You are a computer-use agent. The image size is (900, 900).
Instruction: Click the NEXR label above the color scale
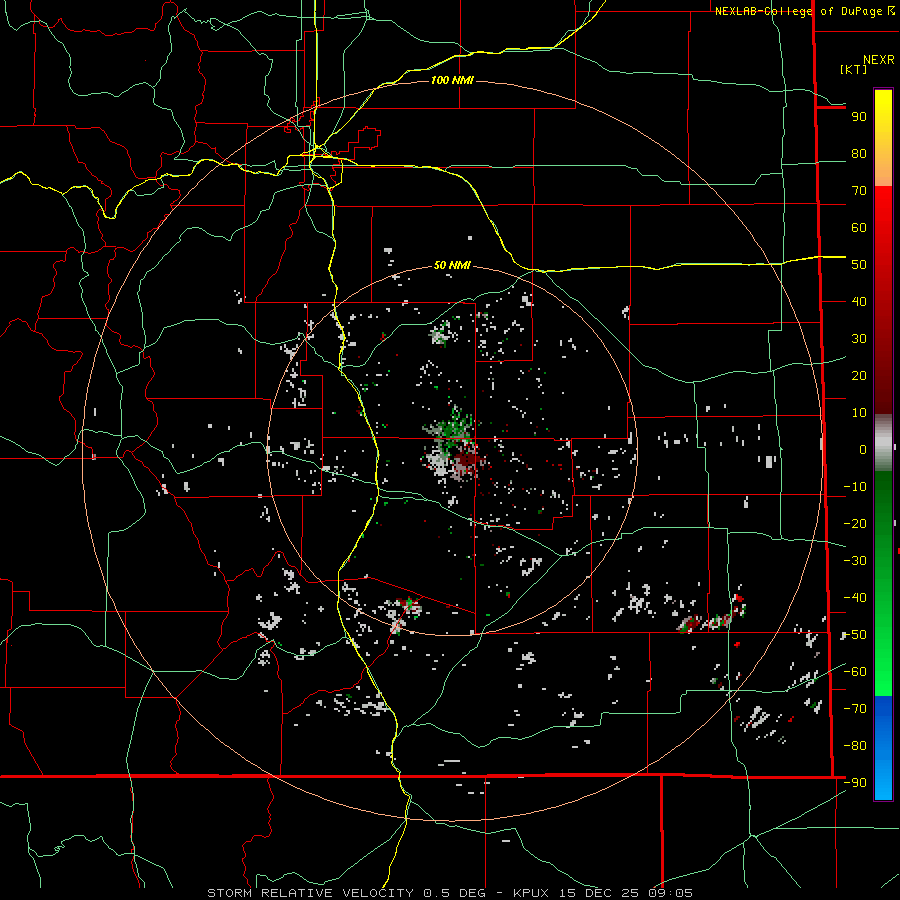(879, 60)
